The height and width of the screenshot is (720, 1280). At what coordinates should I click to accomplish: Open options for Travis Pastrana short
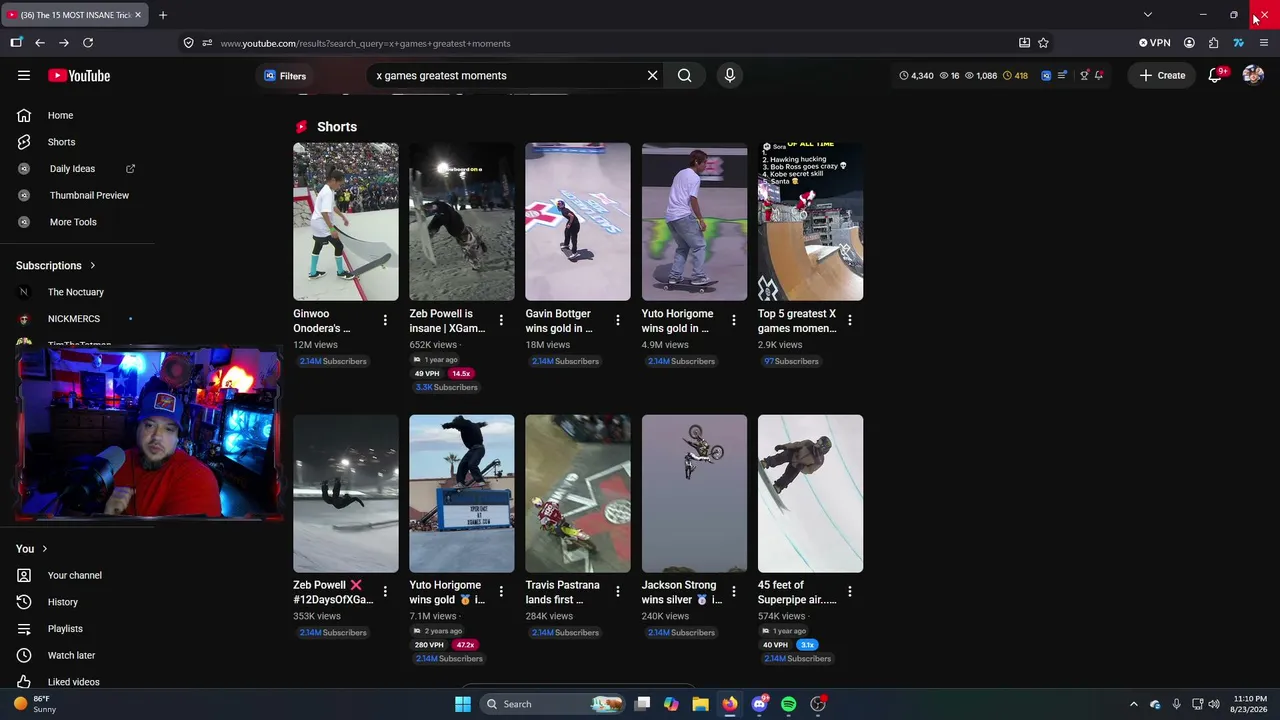pos(617,592)
